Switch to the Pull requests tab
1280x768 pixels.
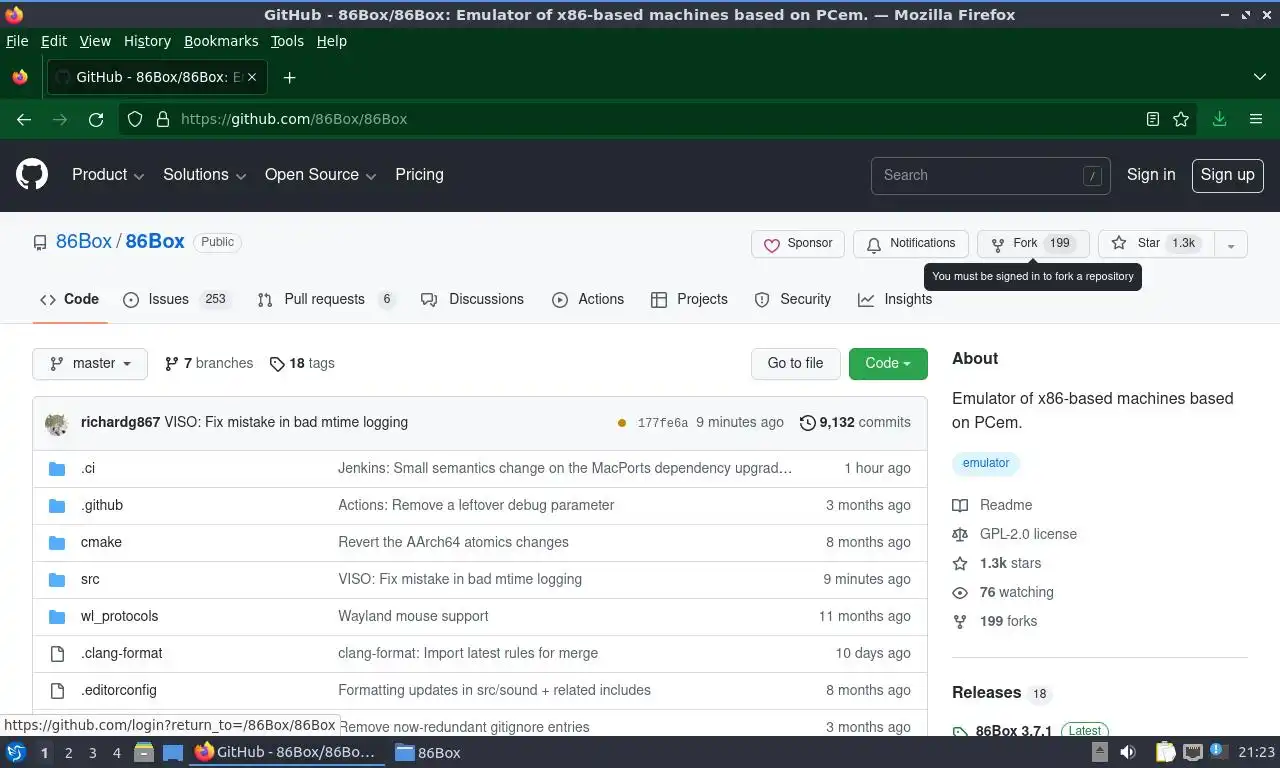click(x=326, y=299)
